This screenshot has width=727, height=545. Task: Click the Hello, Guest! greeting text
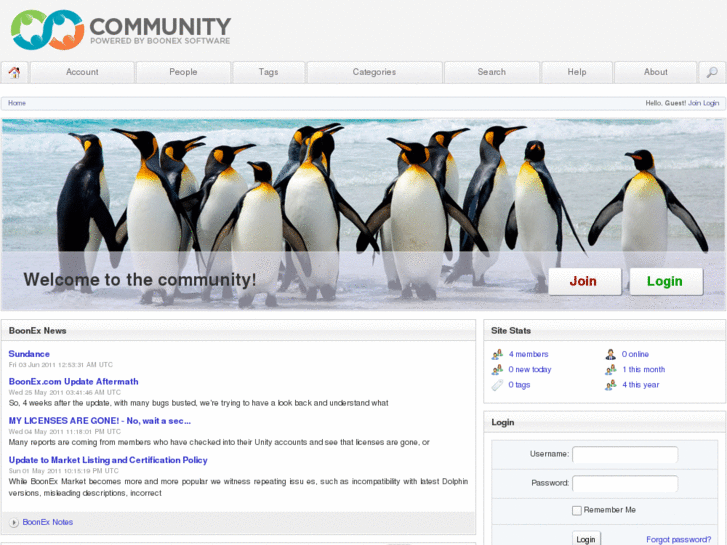(x=666, y=103)
